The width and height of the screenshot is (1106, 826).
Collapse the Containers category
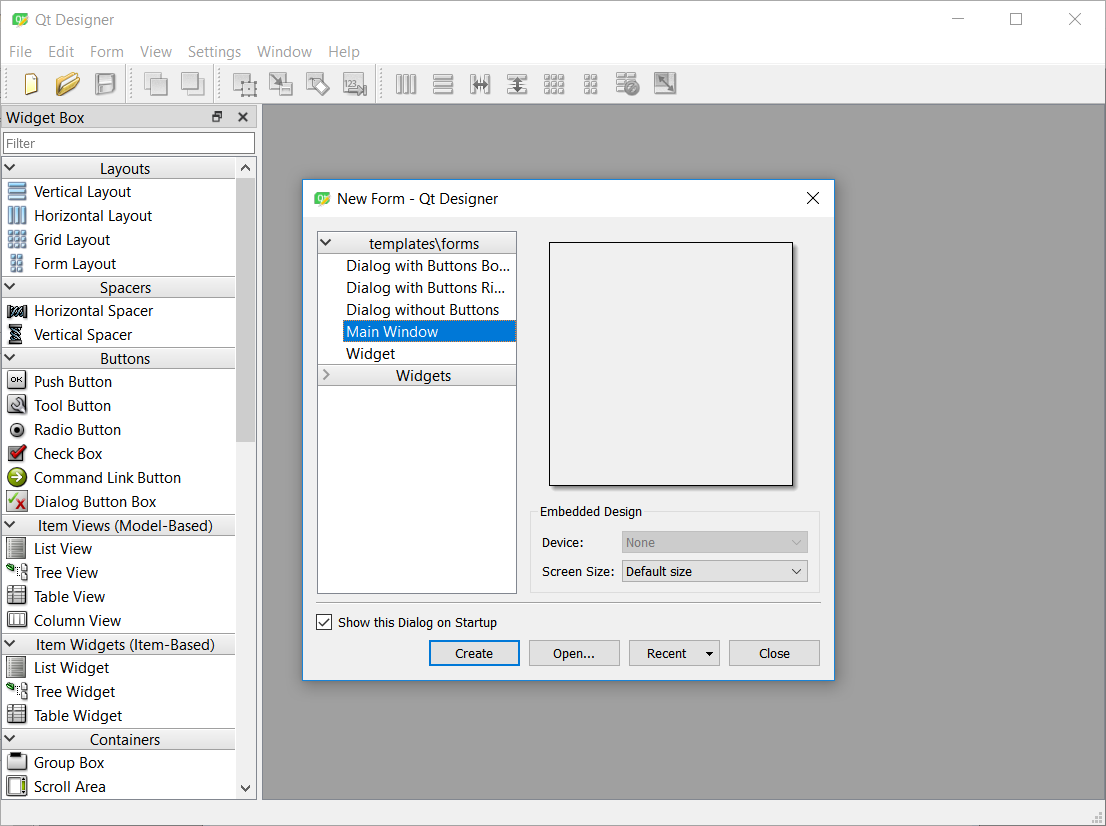pos(10,739)
